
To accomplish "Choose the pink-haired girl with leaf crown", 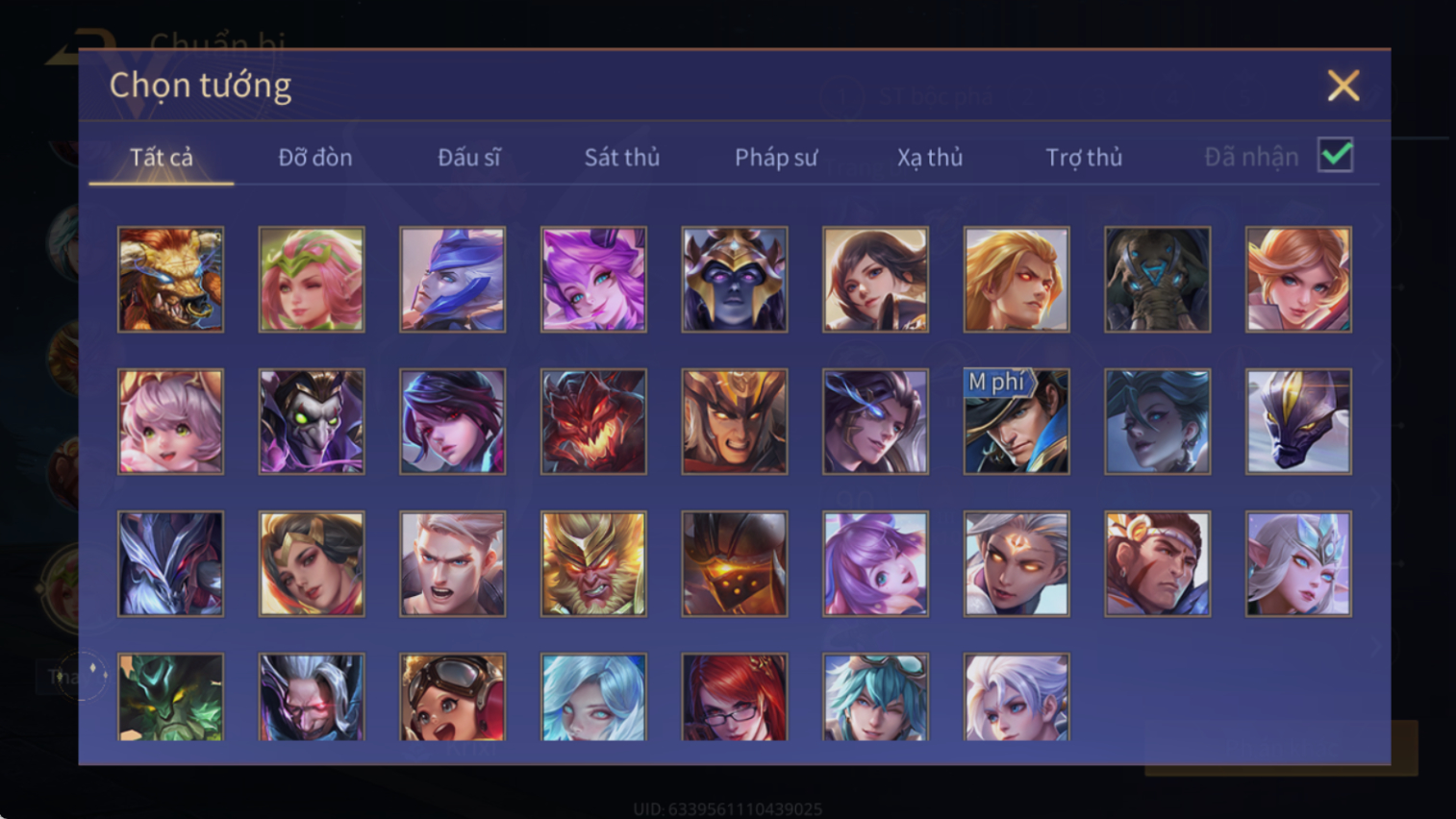I will [312, 280].
